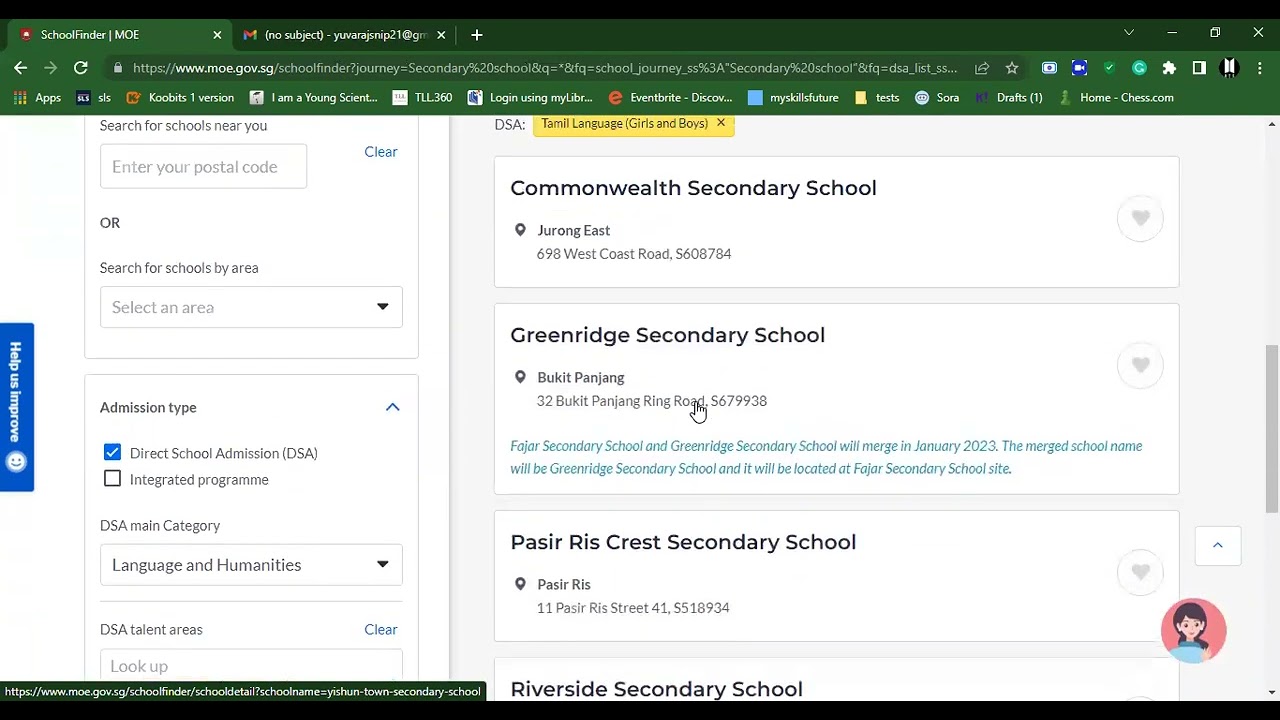Screen dimensions: 1280x720
Task: Click the page vertical scrollbar thumb
Action: coord(1272,428)
